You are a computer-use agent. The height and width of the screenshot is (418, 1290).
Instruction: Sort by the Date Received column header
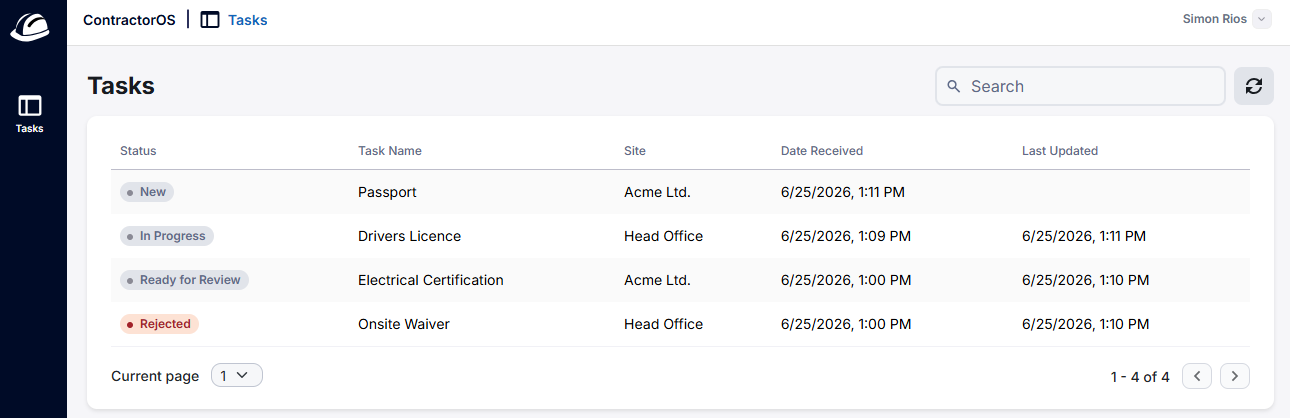pyautogui.click(x=822, y=151)
